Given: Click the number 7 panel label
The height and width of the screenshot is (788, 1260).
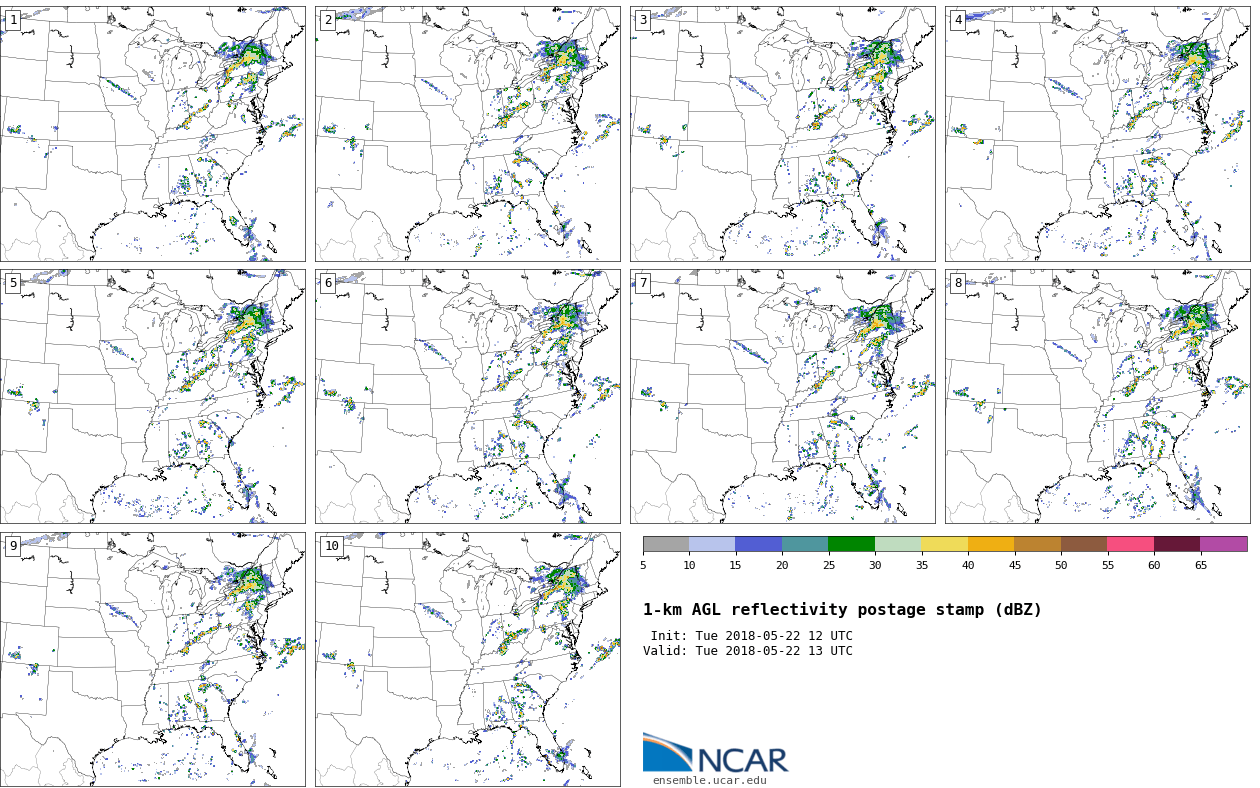Looking at the screenshot, I should [x=643, y=283].
